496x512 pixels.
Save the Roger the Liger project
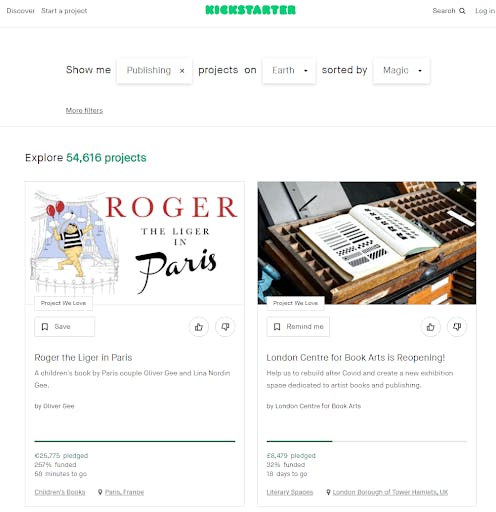(64, 327)
